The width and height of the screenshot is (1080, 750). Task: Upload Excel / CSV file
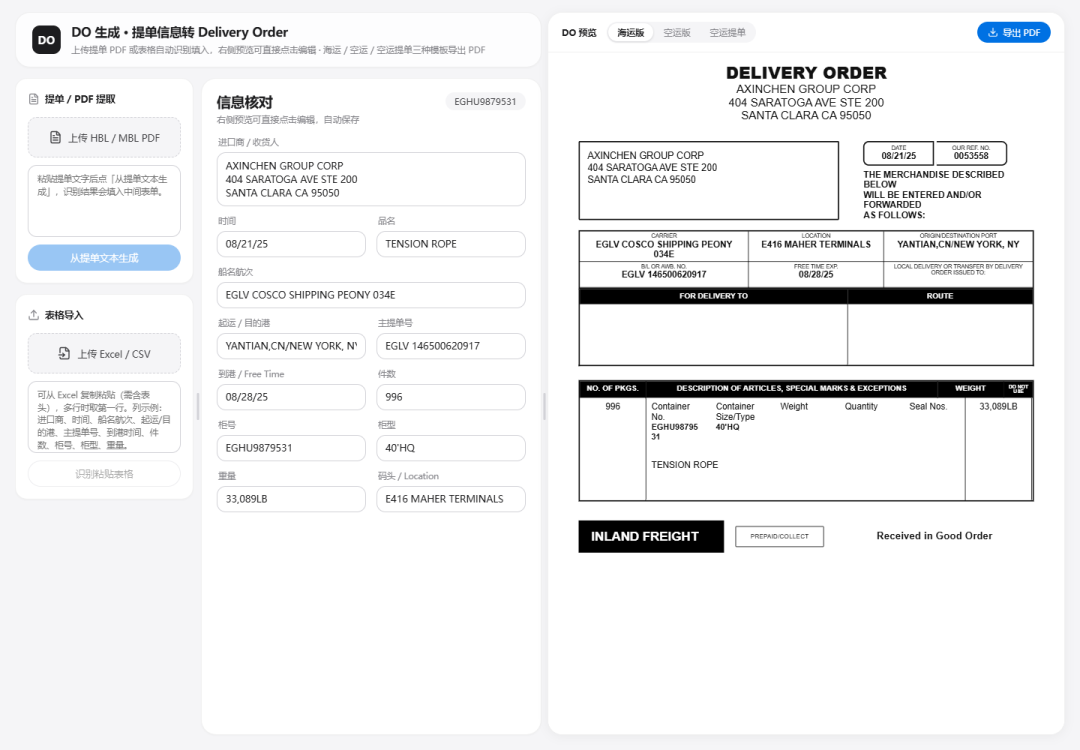pos(104,354)
